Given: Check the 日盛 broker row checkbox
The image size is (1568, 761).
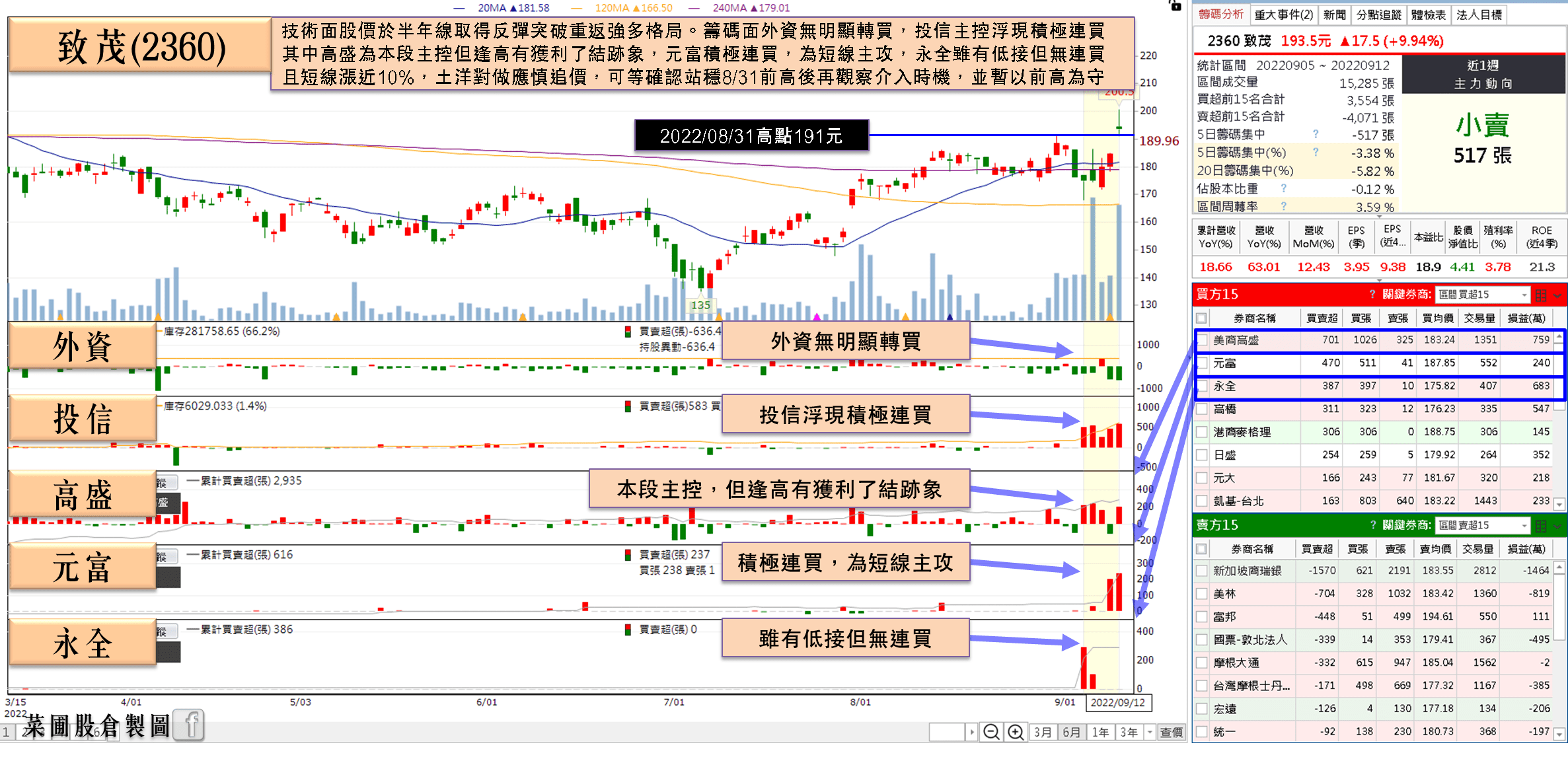Looking at the screenshot, I should point(1202,455).
